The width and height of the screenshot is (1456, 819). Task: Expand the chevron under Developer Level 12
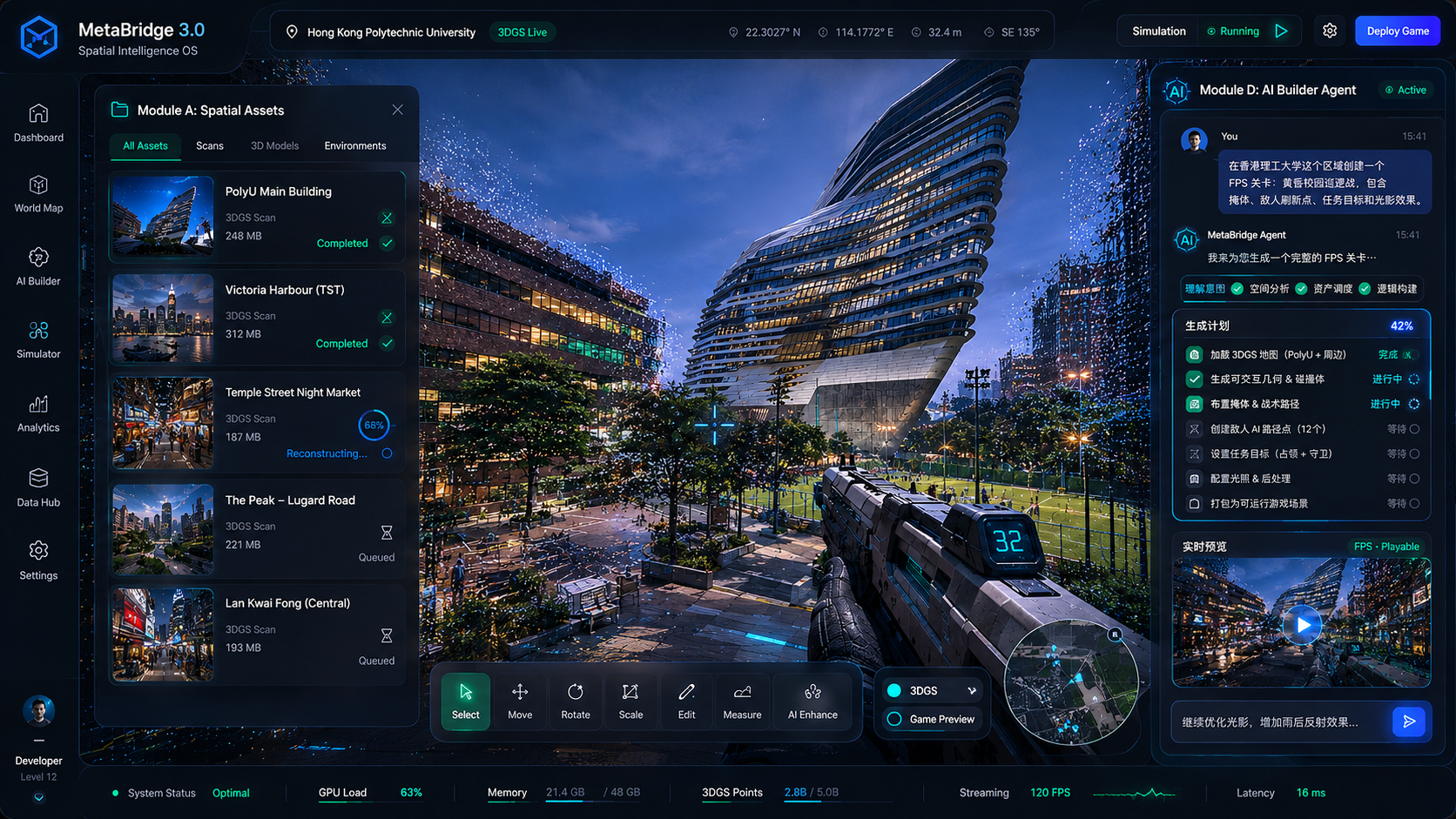pos(38,796)
